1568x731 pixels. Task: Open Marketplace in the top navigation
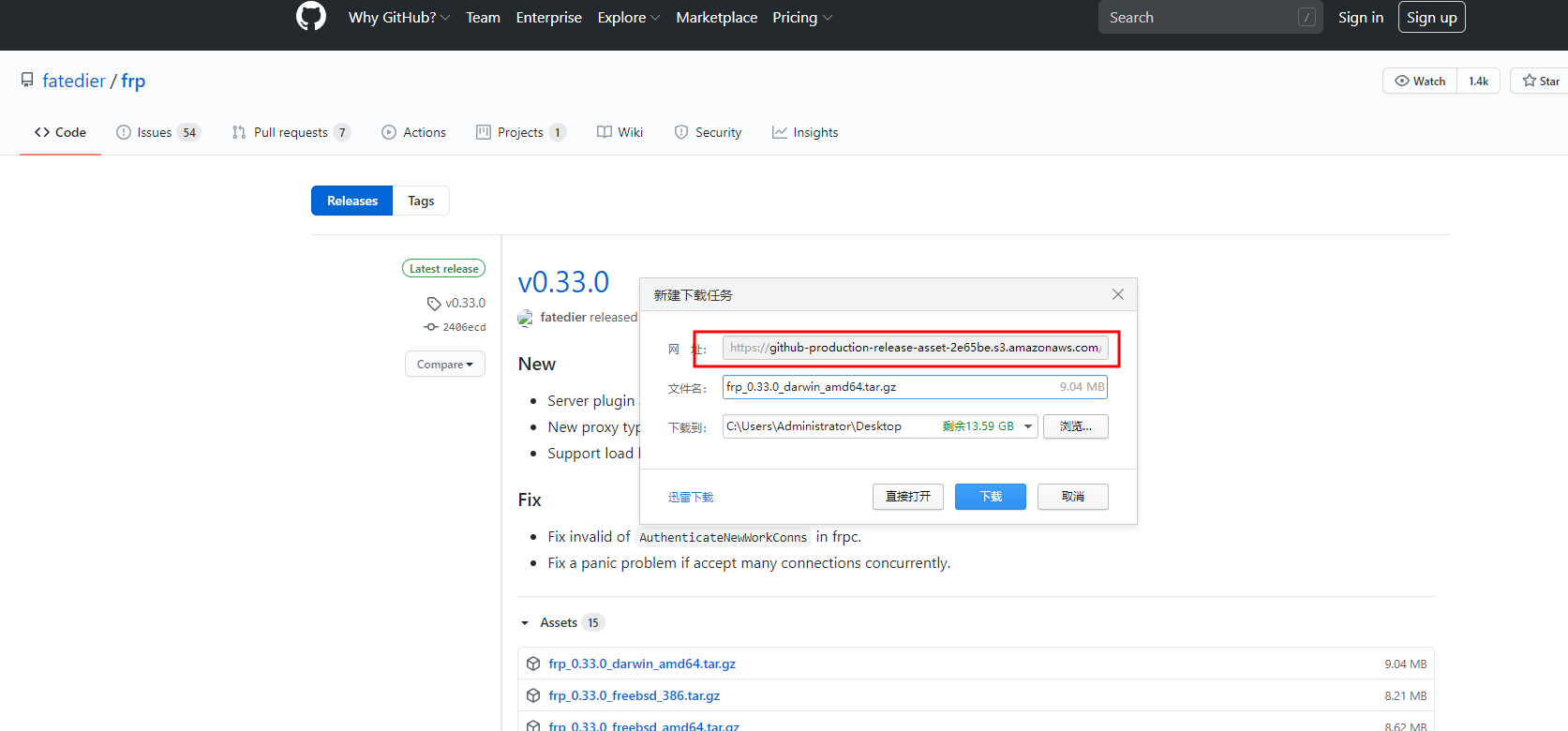[x=716, y=18]
